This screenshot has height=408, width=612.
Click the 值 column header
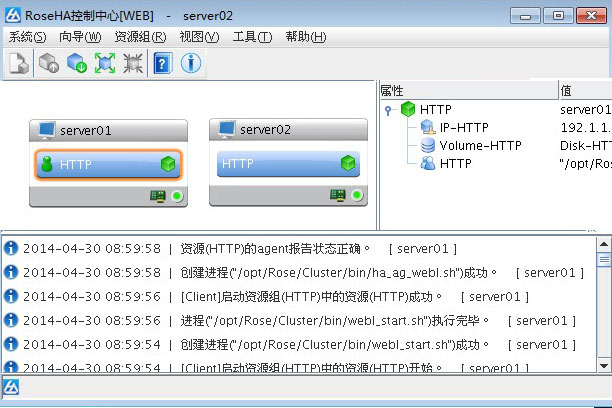tap(585, 91)
